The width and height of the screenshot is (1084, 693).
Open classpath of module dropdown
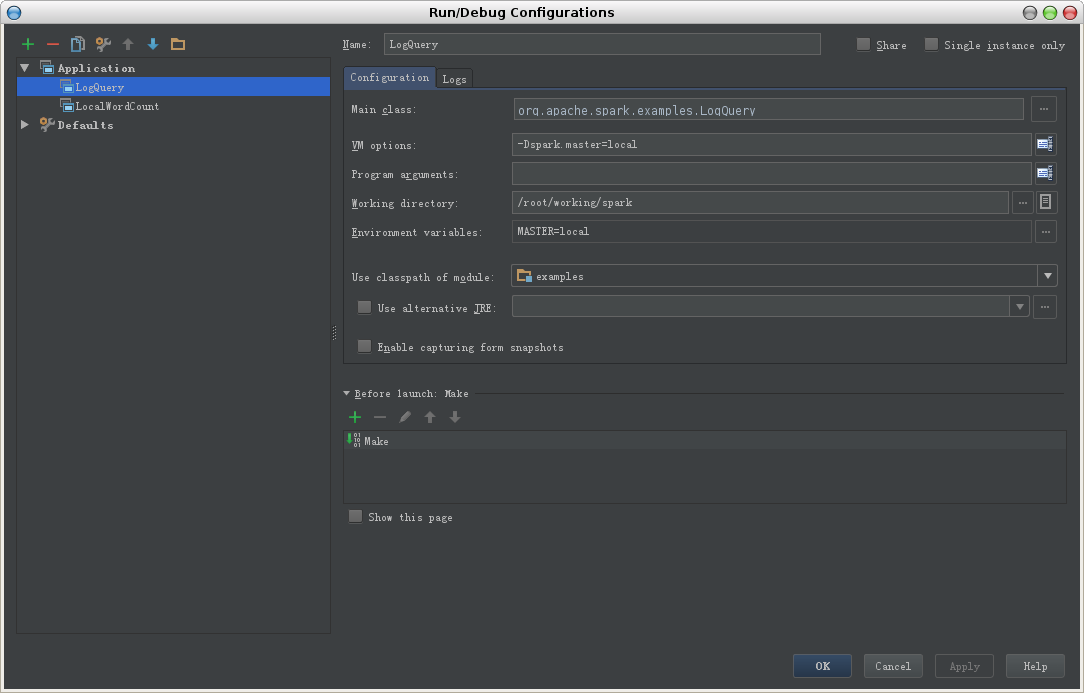click(x=1047, y=276)
